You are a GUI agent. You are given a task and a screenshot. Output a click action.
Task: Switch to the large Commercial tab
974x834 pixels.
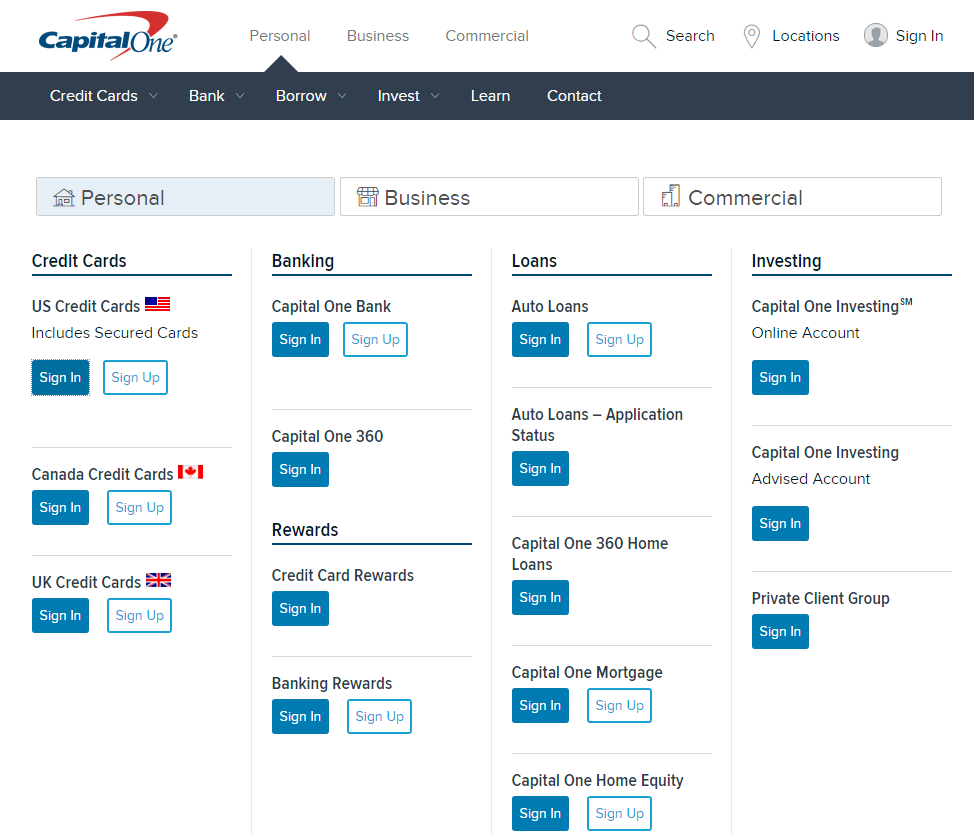pyautogui.click(x=792, y=197)
